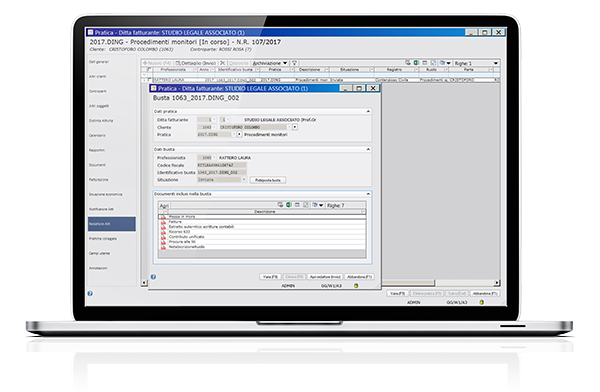Click the filter funnel icon next to Archiviazione
Image resolution: width=600 pixels, height=392 pixels.
pyautogui.click(x=294, y=63)
